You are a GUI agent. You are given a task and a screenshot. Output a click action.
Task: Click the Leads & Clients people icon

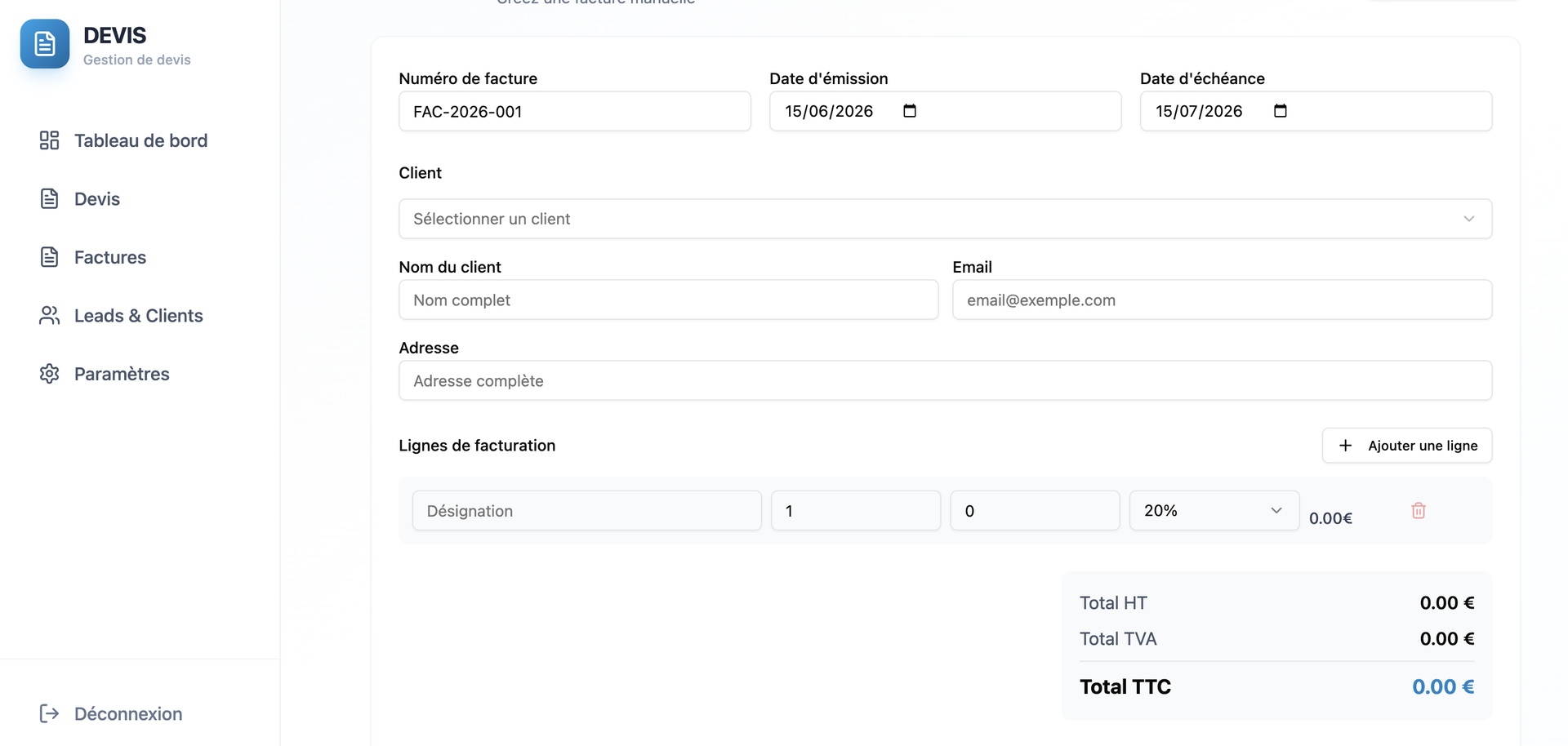(x=49, y=315)
